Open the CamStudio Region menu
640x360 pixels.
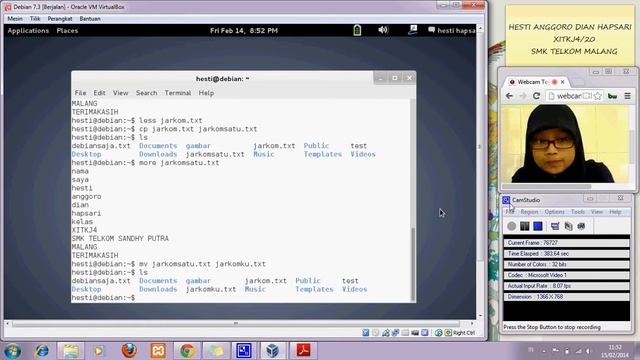click(x=529, y=212)
